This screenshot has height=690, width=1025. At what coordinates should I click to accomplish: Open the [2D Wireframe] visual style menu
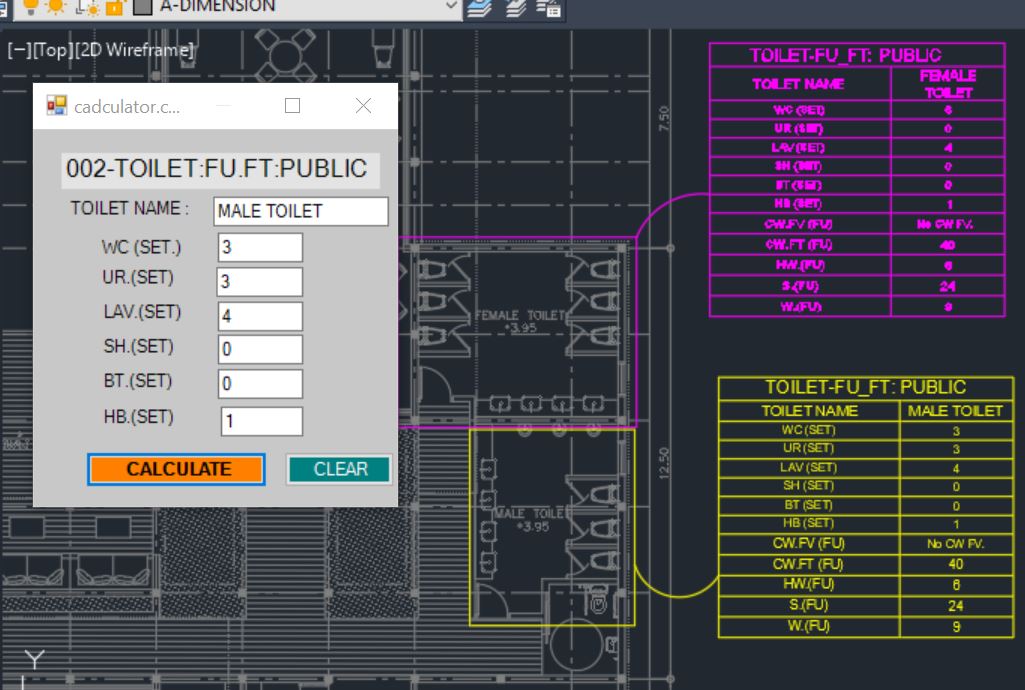(134, 50)
